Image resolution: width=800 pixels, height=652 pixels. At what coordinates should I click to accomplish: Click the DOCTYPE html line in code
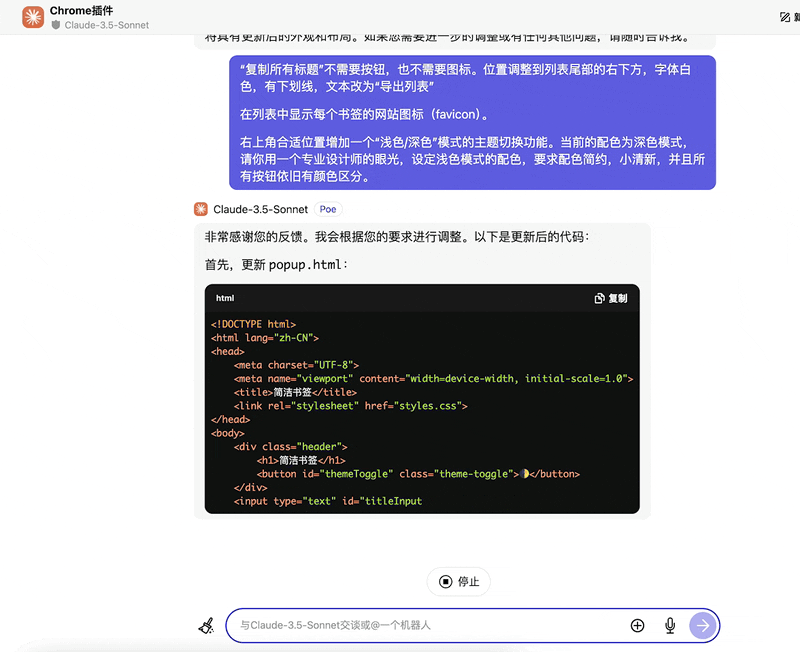[253, 324]
